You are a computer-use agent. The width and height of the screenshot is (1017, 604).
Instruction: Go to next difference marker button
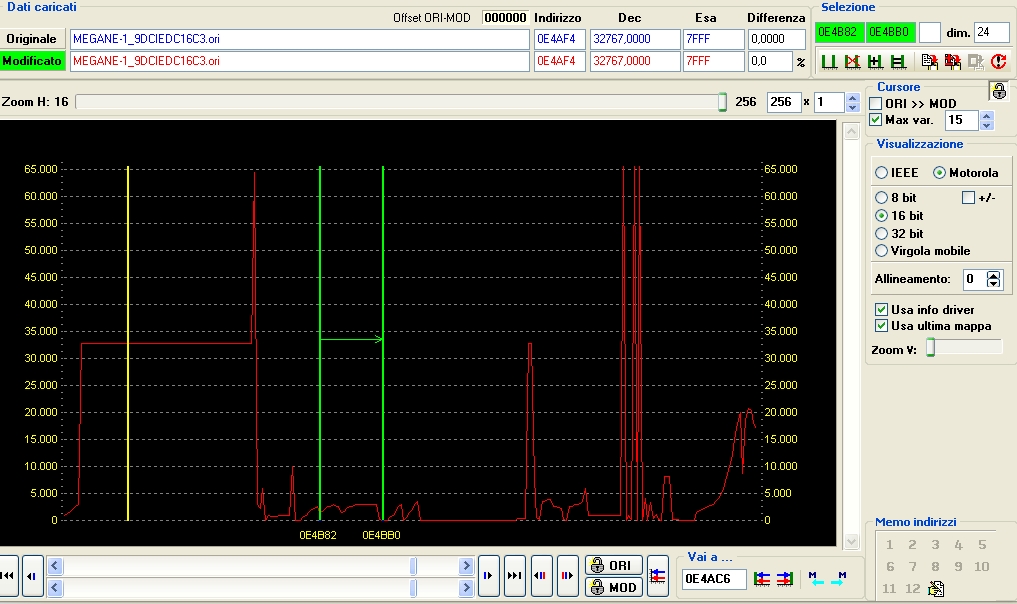click(x=568, y=575)
